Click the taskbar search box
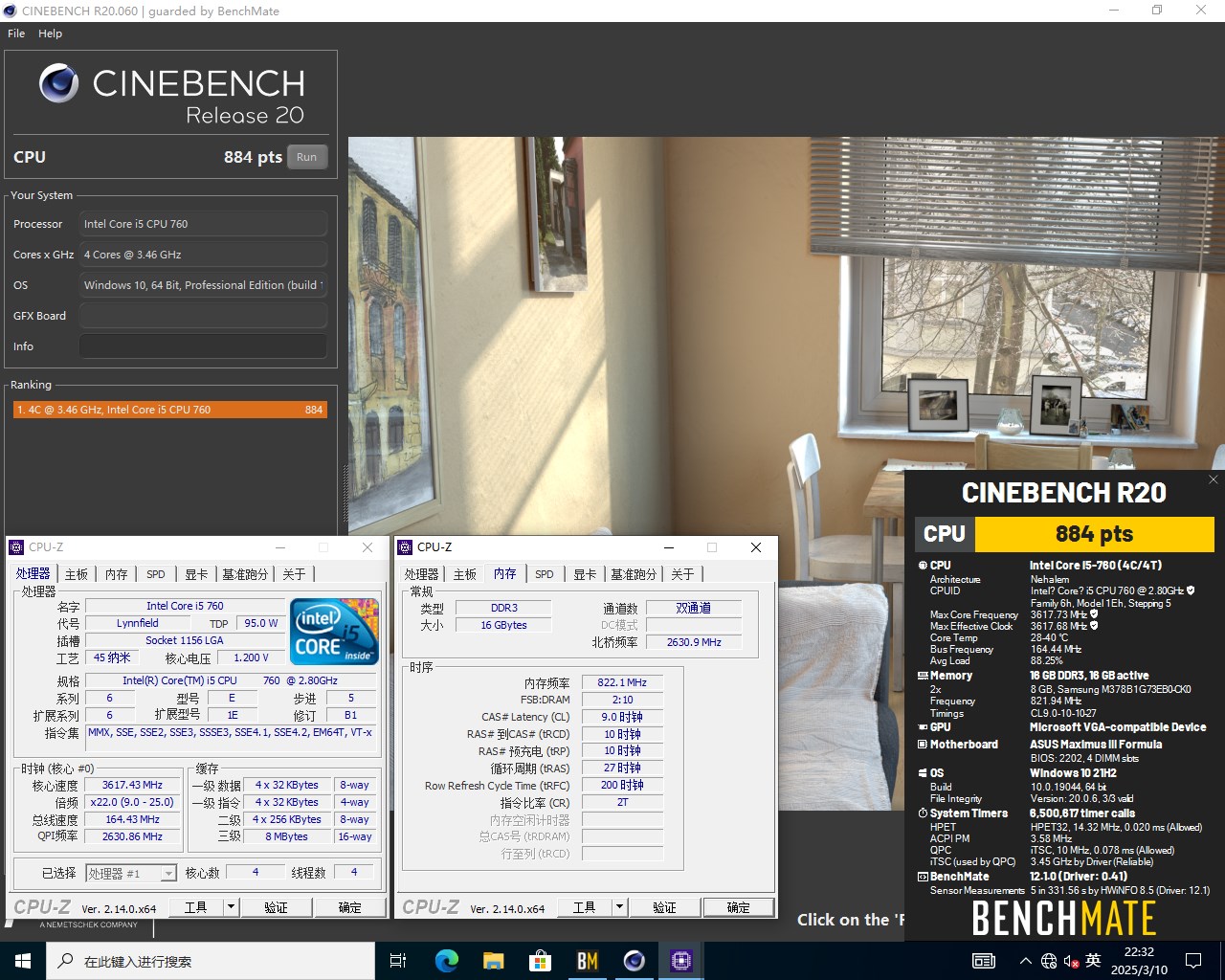Viewport: 1225px width, 980px height. tap(211, 961)
